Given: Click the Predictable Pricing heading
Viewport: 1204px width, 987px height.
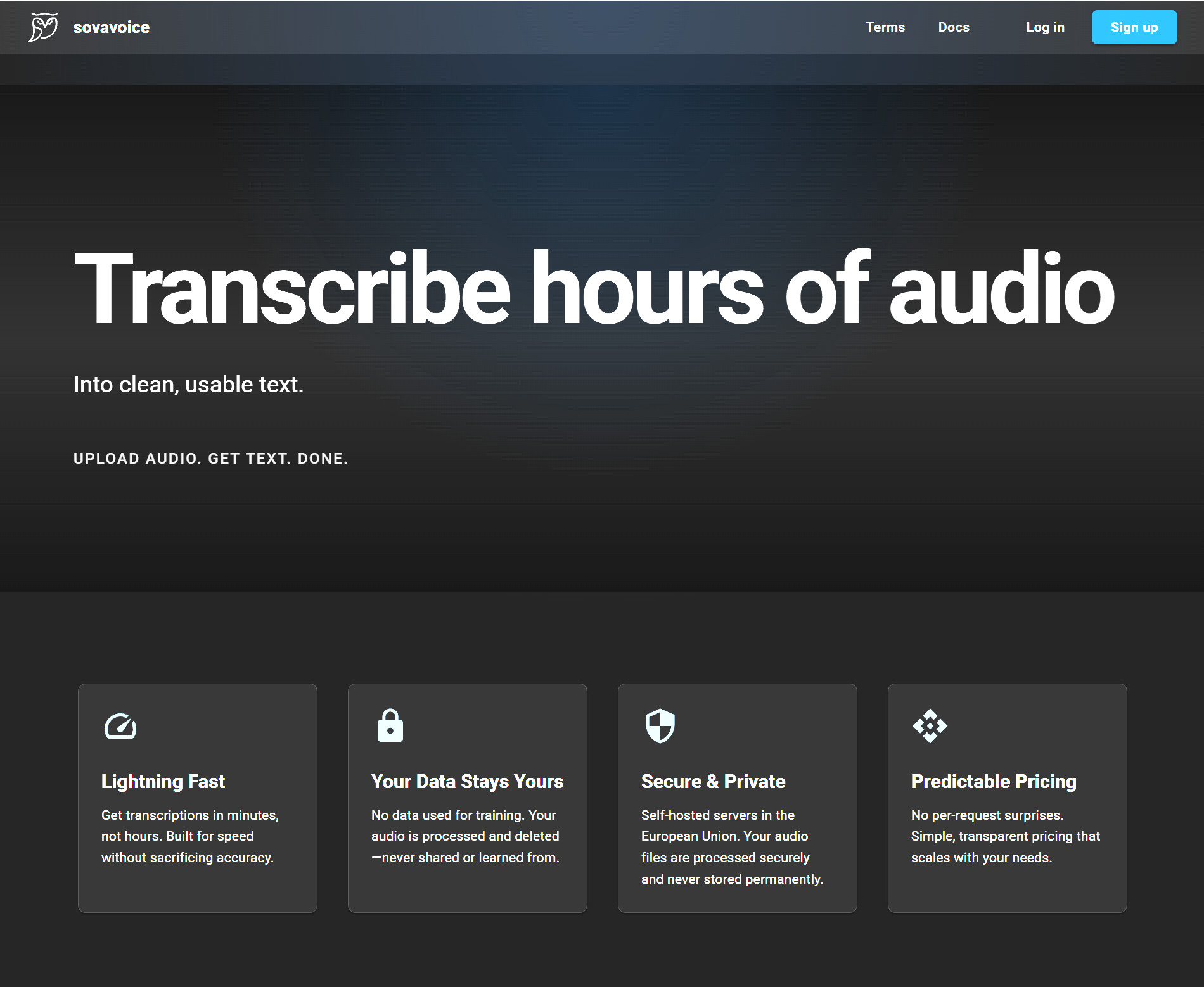Looking at the screenshot, I should coord(994,782).
